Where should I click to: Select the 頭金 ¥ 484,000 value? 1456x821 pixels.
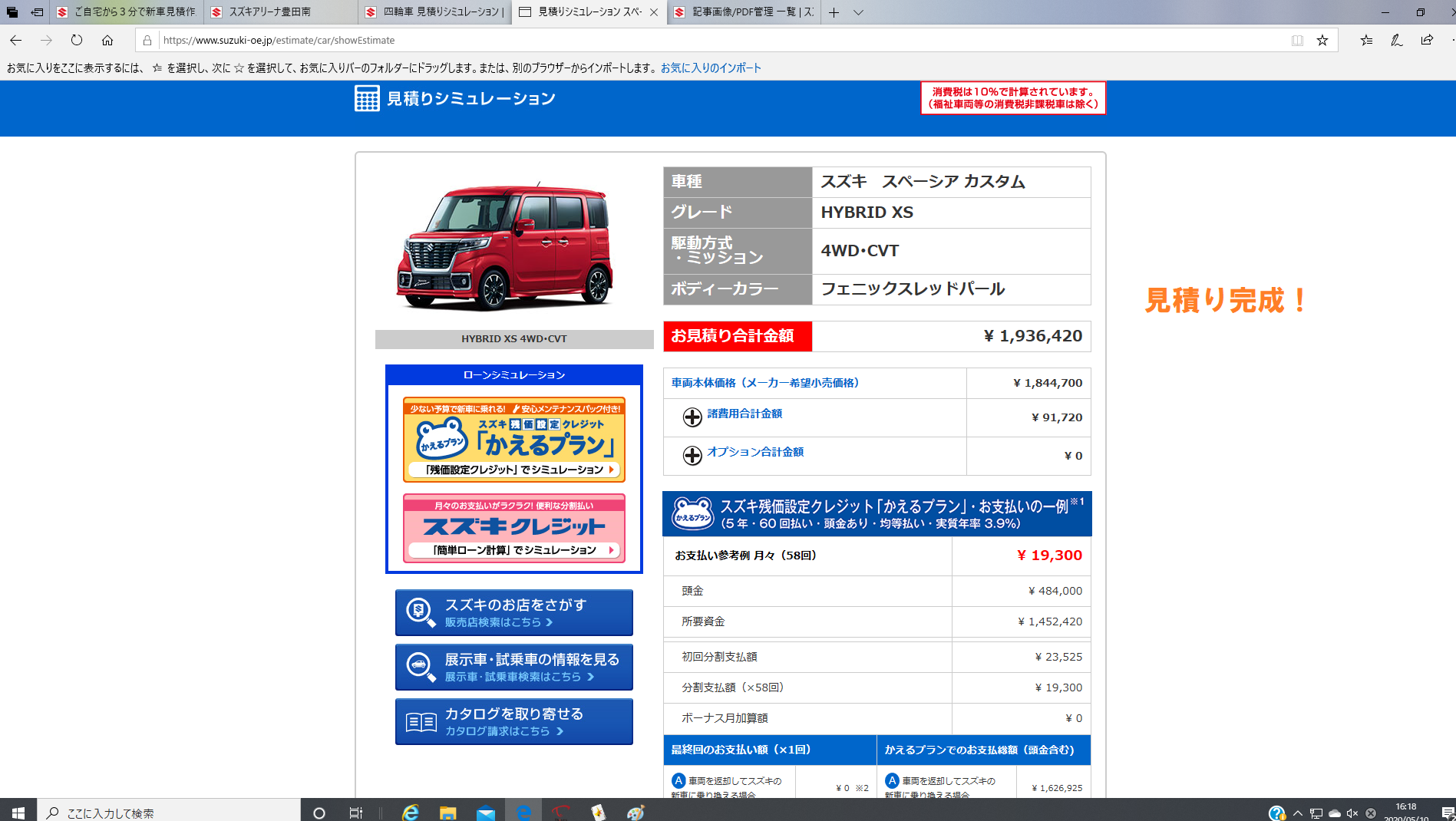click(1055, 591)
